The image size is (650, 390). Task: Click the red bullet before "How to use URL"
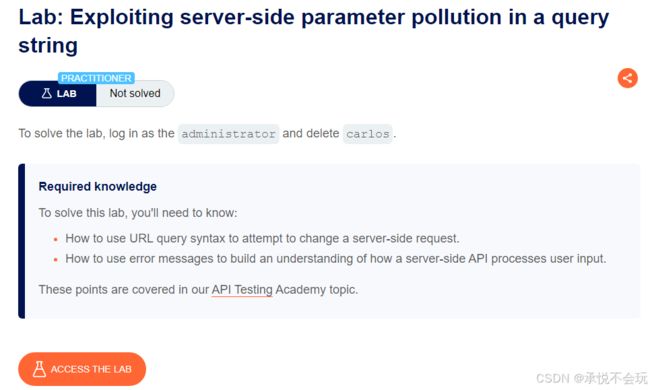point(56,239)
